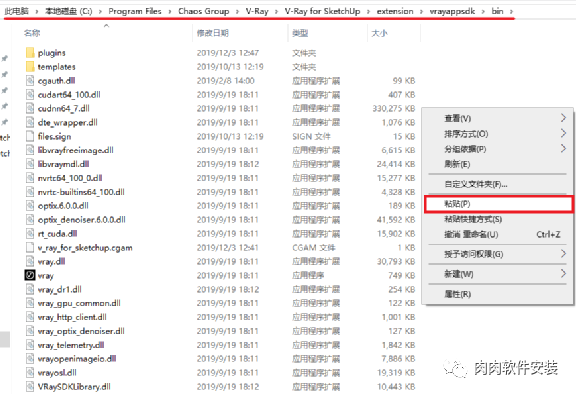Click the SIGN 文件 type cell
Image resolution: width=576 pixels, height=394 pixels.
311,137
